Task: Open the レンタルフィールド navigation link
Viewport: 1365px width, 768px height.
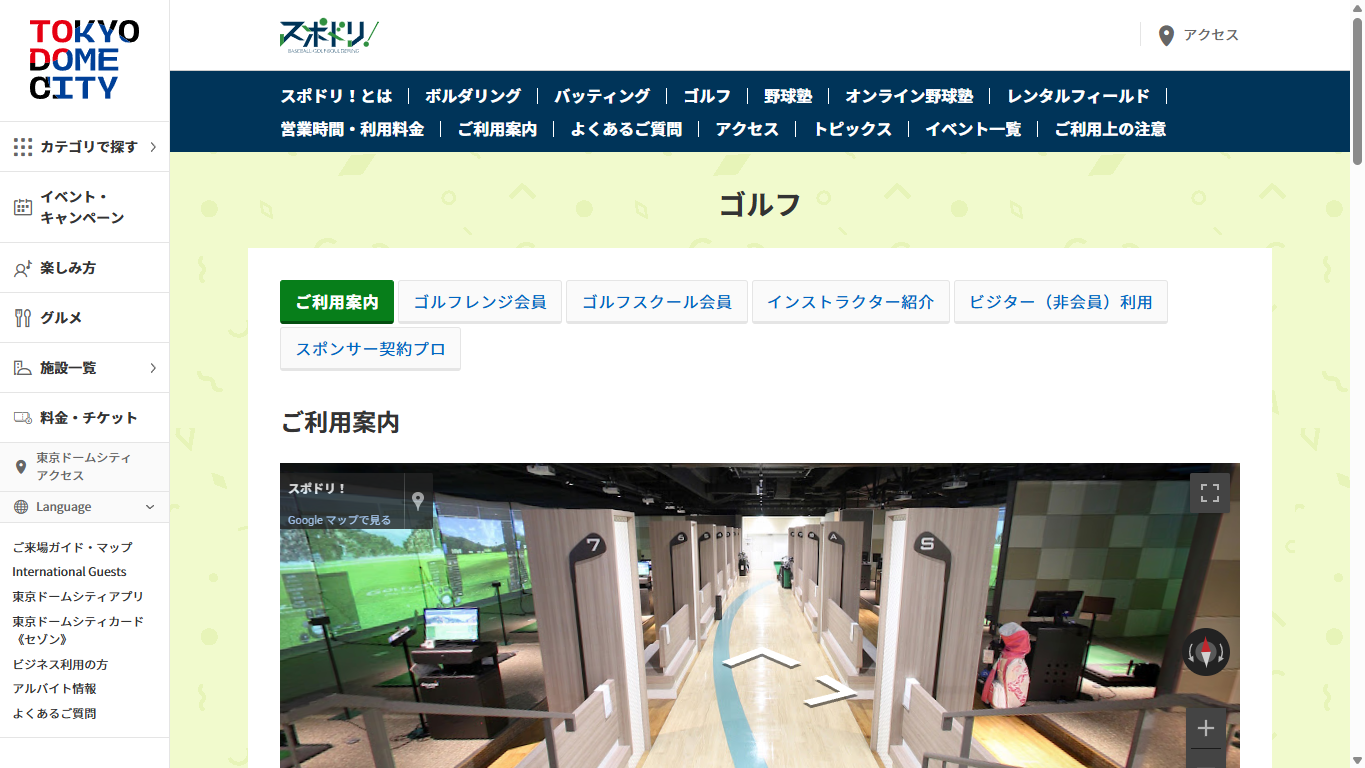Action: [x=1078, y=96]
